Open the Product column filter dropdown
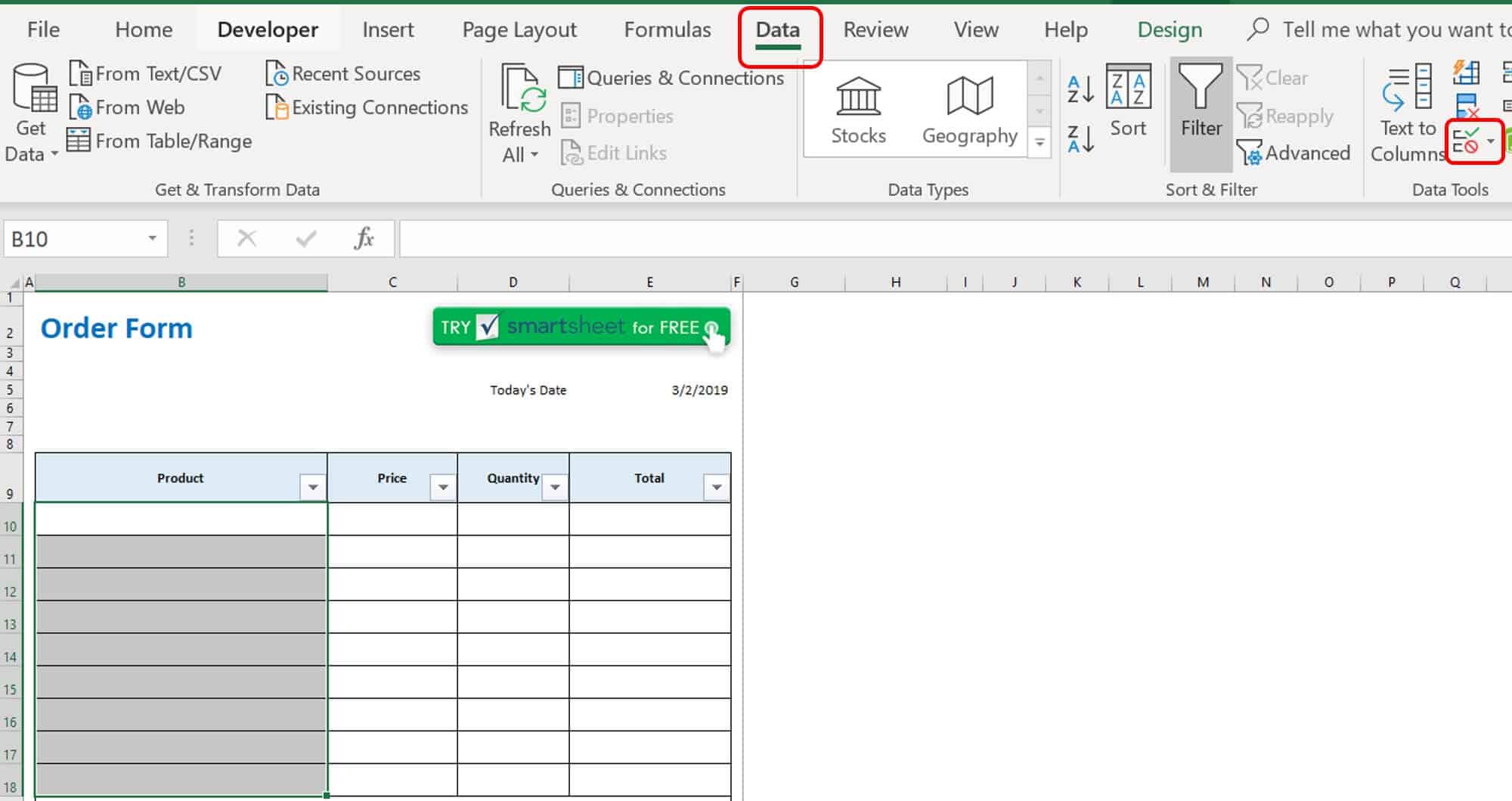The height and width of the screenshot is (801, 1512). 314,486
